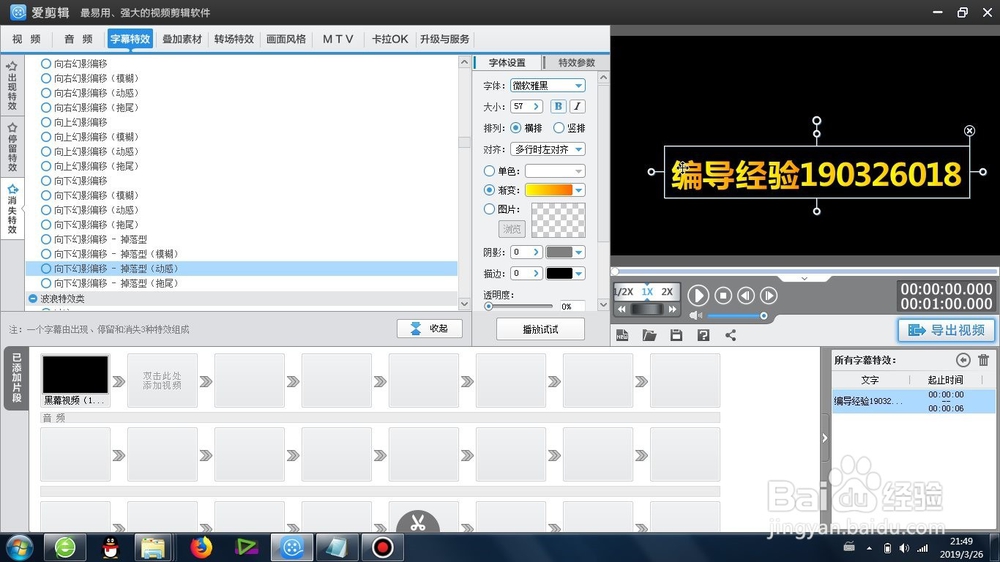Viewport: 1000px width, 562px height.
Task: Click the fast rewind double arrow in the speed control
Action: coord(622,309)
